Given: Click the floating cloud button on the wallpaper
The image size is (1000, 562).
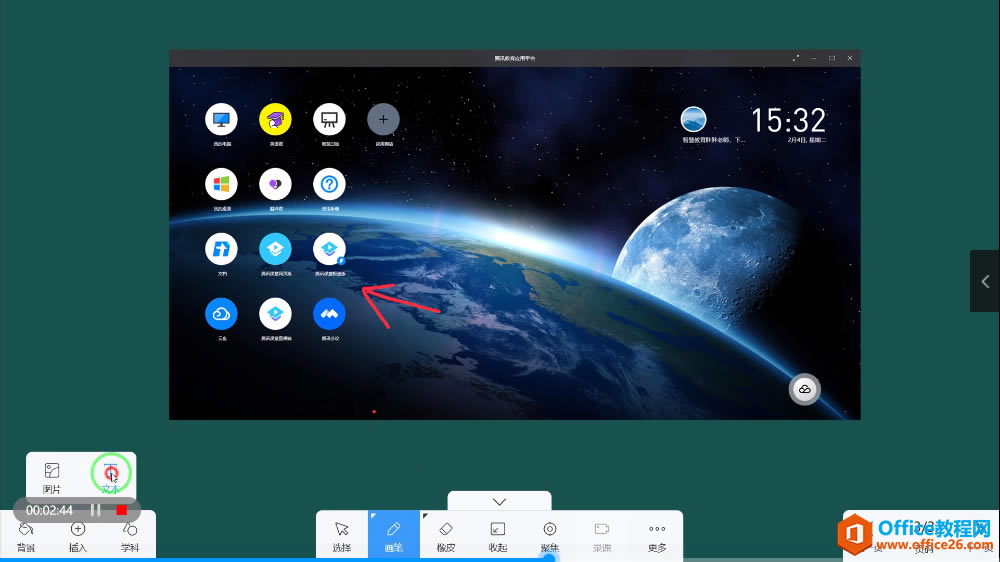Looking at the screenshot, I should tap(805, 389).
